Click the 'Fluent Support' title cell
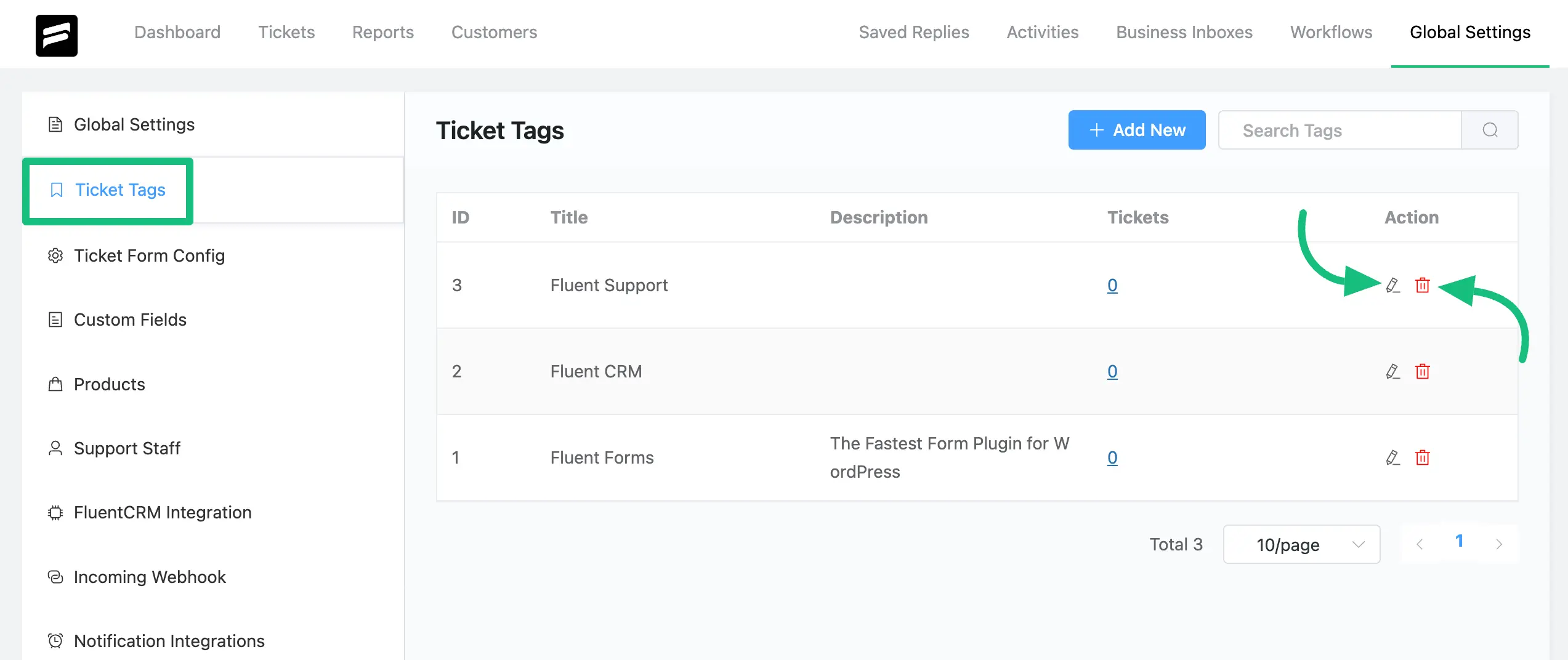 click(x=609, y=285)
